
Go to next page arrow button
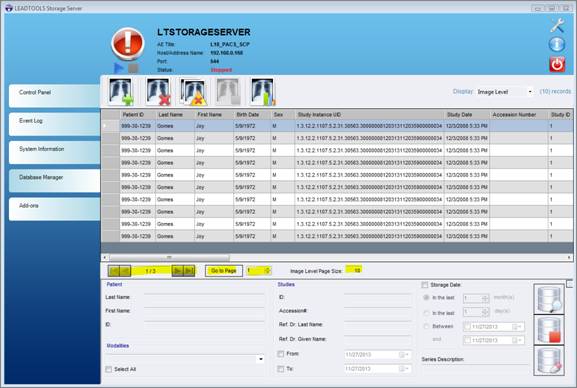point(178,271)
